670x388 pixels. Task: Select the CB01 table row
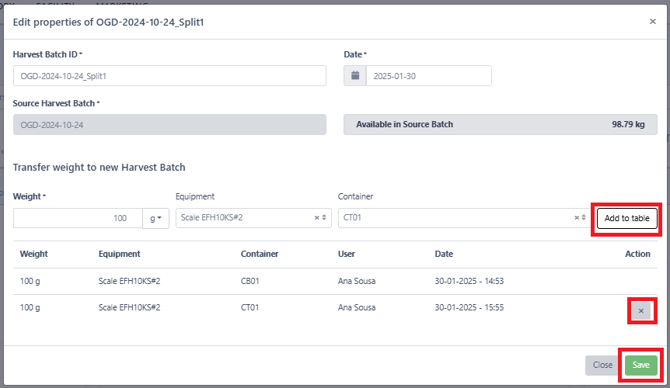pos(335,281)
